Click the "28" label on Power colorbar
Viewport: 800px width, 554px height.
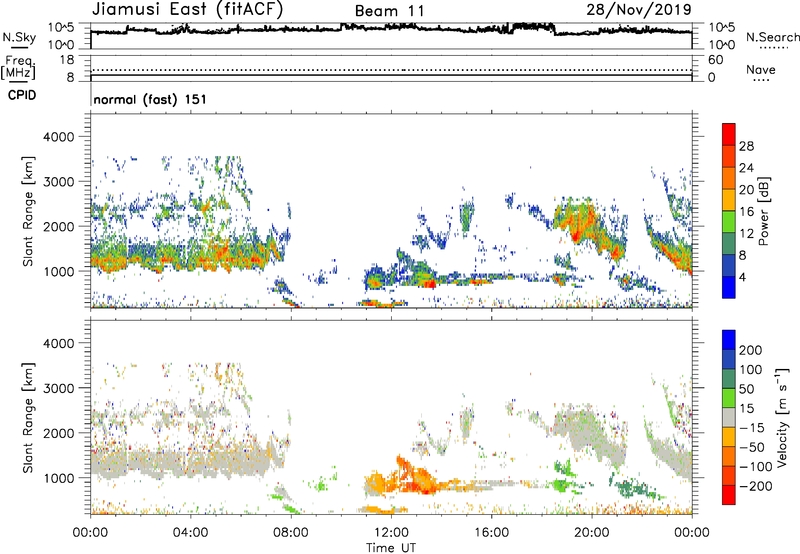tap(746, 146)
